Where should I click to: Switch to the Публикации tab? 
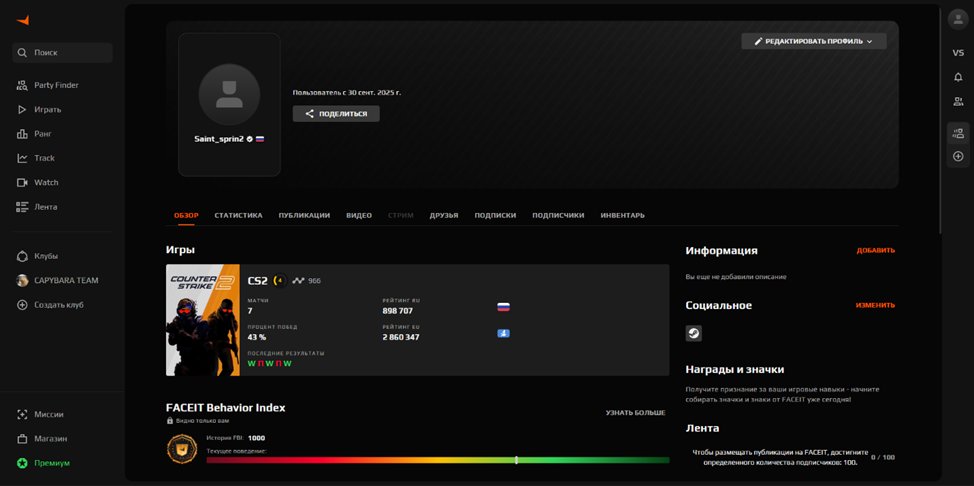304,216
